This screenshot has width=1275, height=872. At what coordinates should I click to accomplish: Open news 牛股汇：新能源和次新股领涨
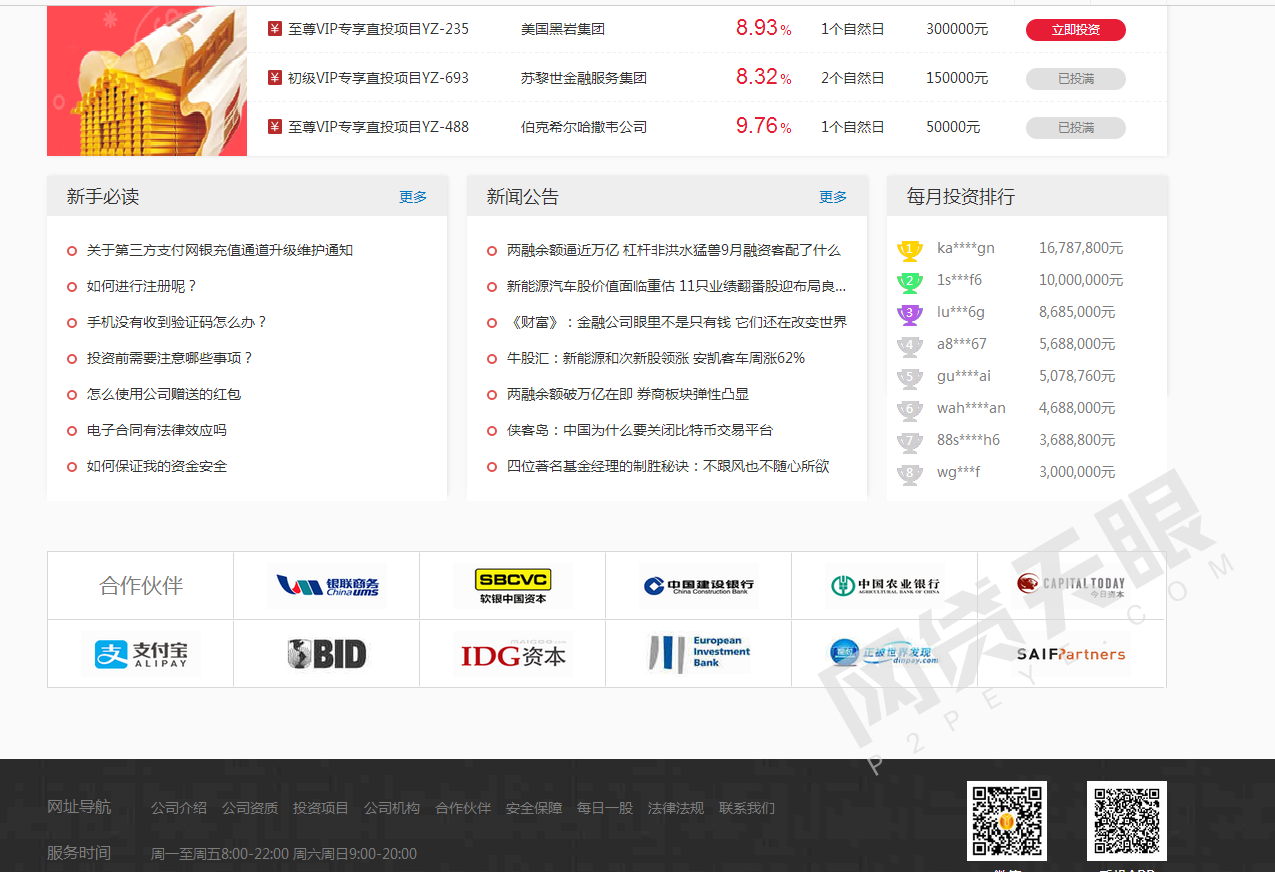656,358
